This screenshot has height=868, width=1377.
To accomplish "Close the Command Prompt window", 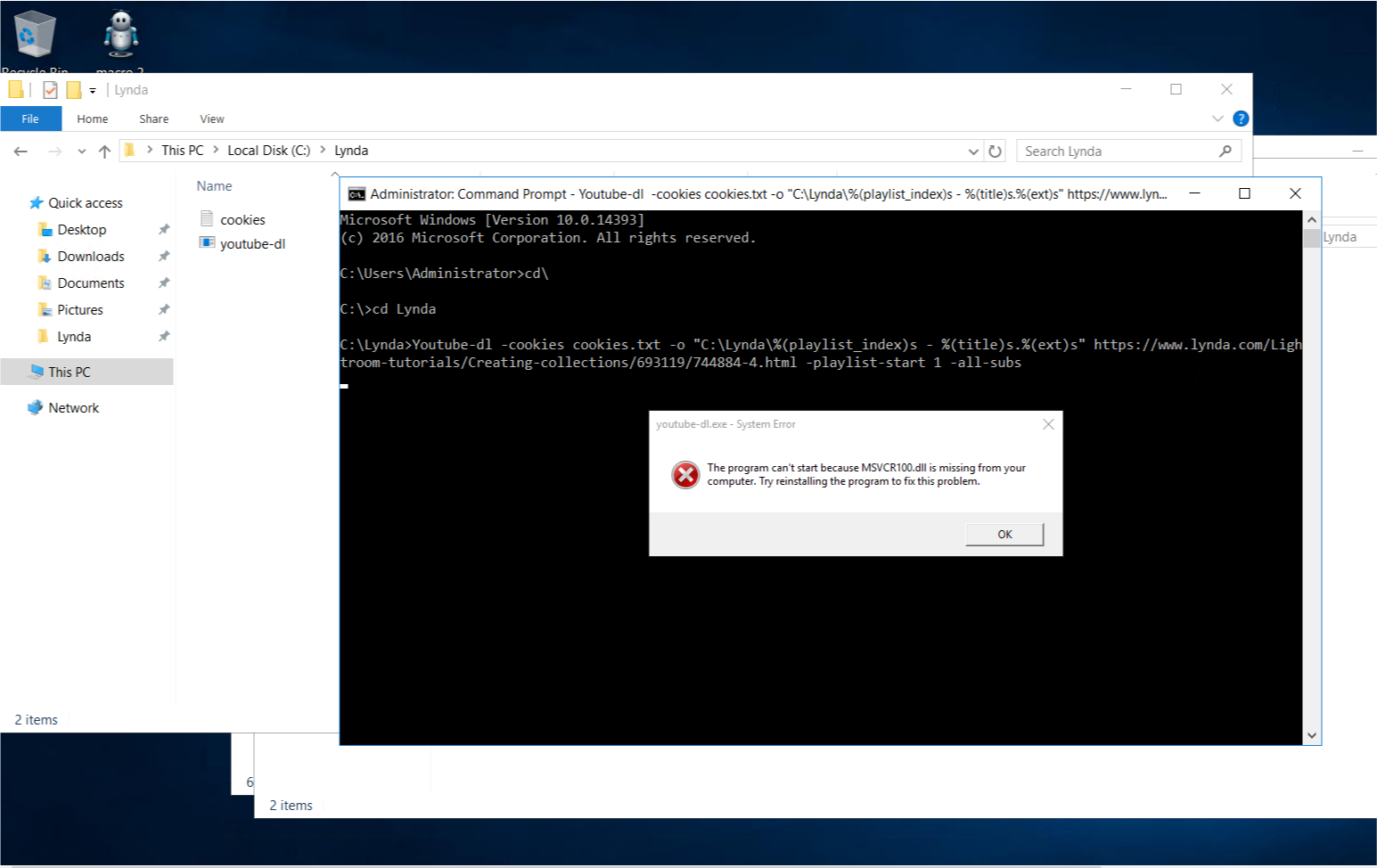I will 1296,193.
